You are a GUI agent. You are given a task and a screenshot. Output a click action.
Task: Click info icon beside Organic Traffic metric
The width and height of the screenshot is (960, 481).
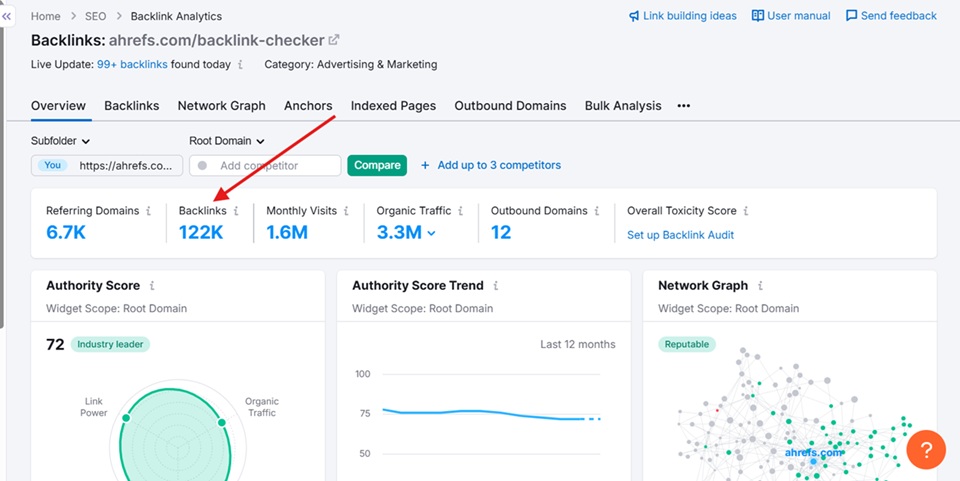pos(460,211)
